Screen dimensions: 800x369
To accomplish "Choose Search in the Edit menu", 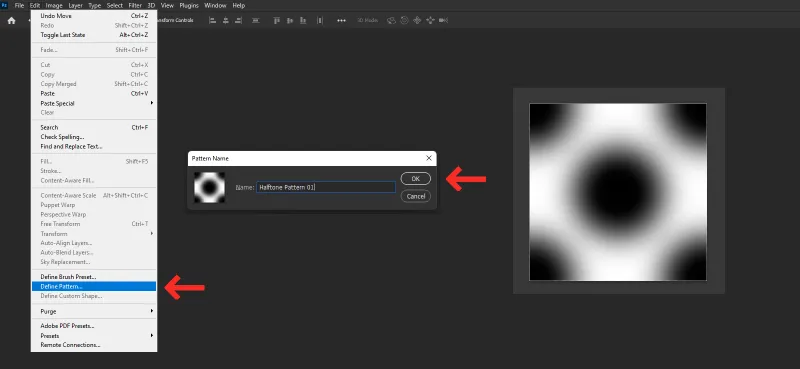I will [x=94, y=127].
